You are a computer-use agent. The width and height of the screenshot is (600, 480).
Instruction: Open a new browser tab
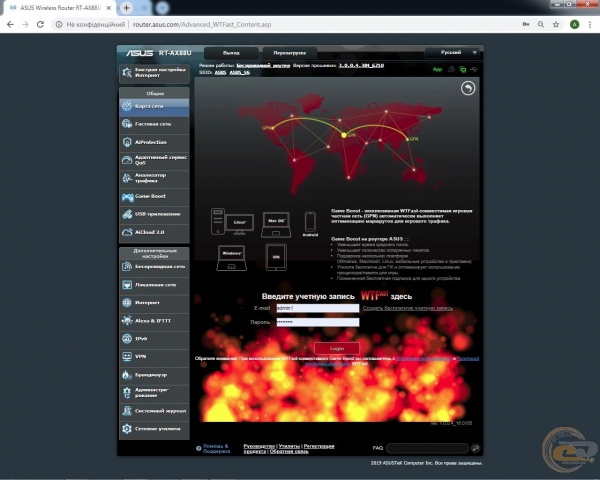click(x=126, y=8)
